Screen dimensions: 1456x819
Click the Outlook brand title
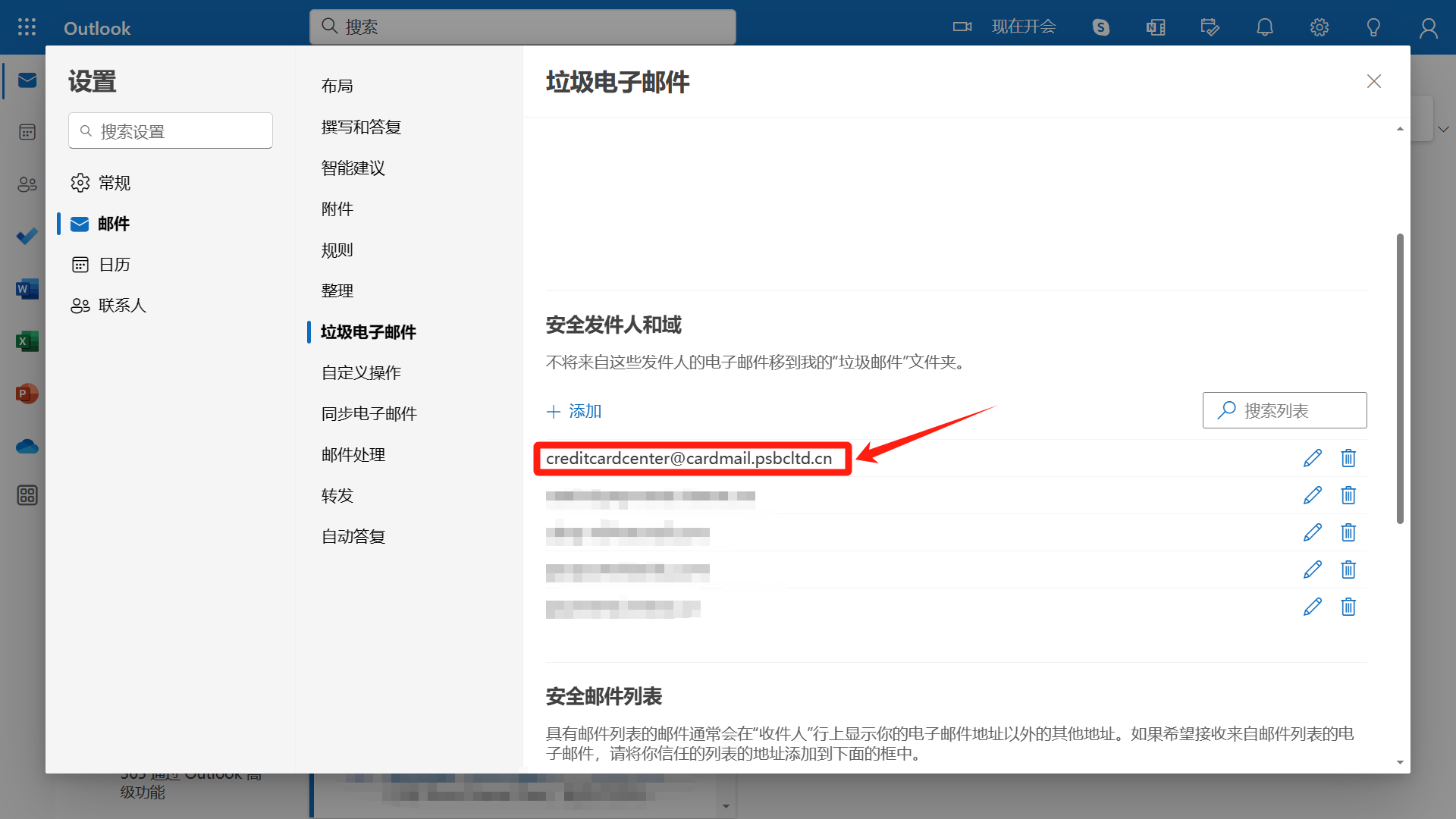pyautogui.click(x=97, y=28)
